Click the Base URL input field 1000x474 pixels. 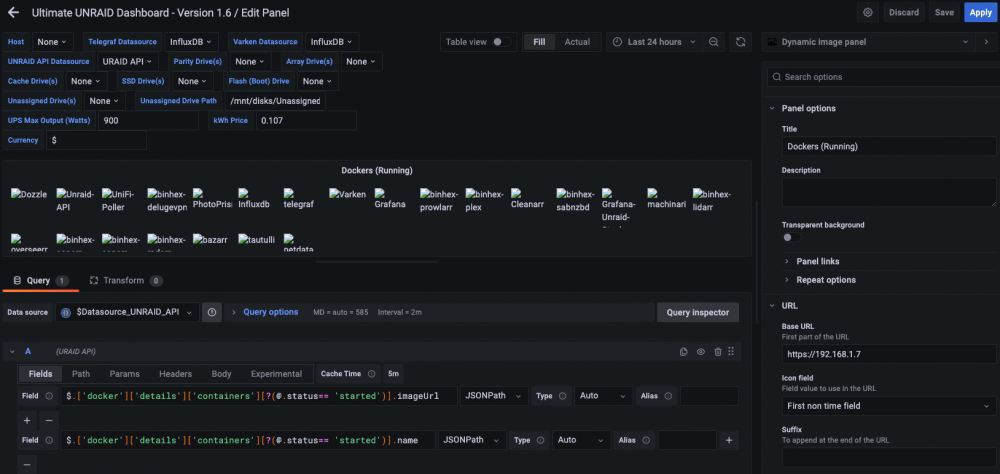(889, 353)
